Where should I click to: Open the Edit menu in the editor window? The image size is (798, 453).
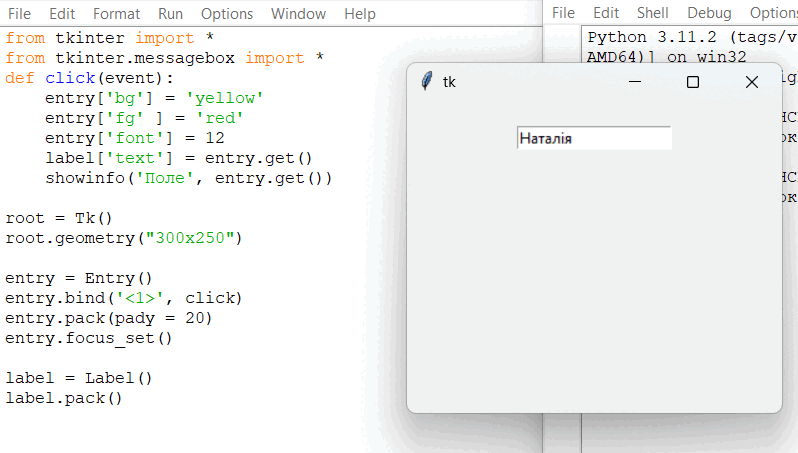pyautogui.click(x=62, y=14)
